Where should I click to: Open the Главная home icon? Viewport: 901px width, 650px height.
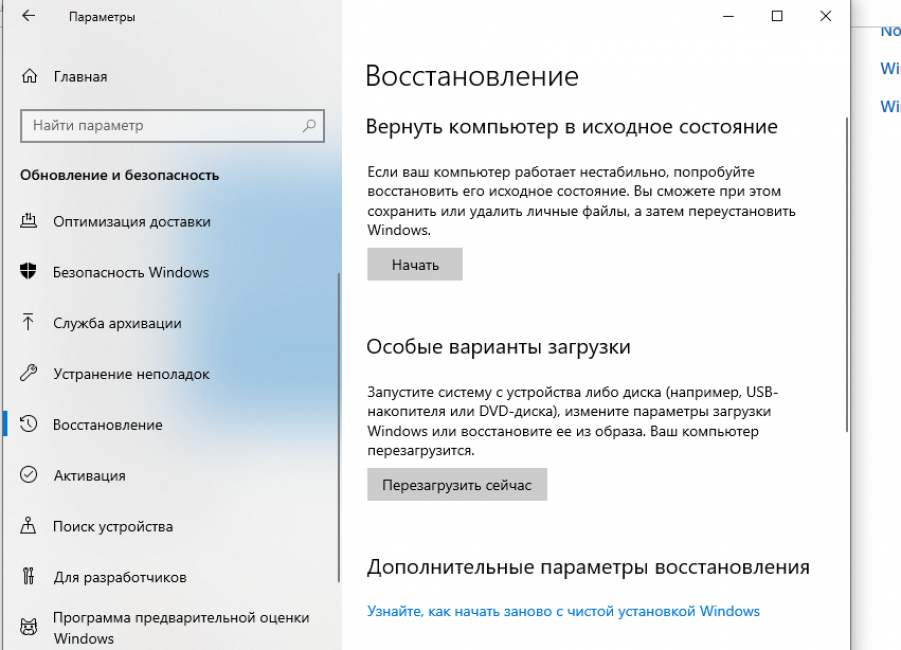[x=29, y=76]
